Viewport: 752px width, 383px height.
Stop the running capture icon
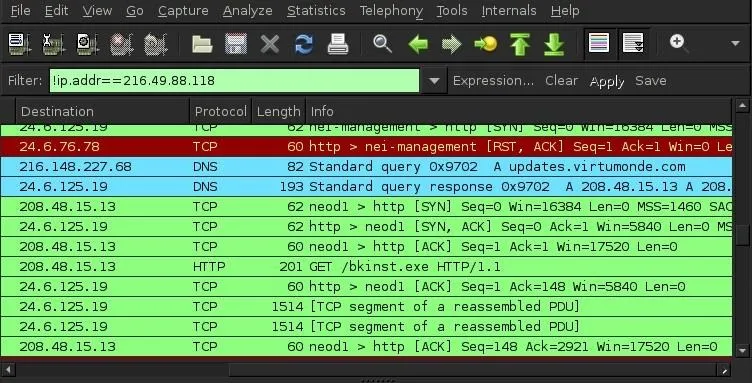tap(121, 44)
